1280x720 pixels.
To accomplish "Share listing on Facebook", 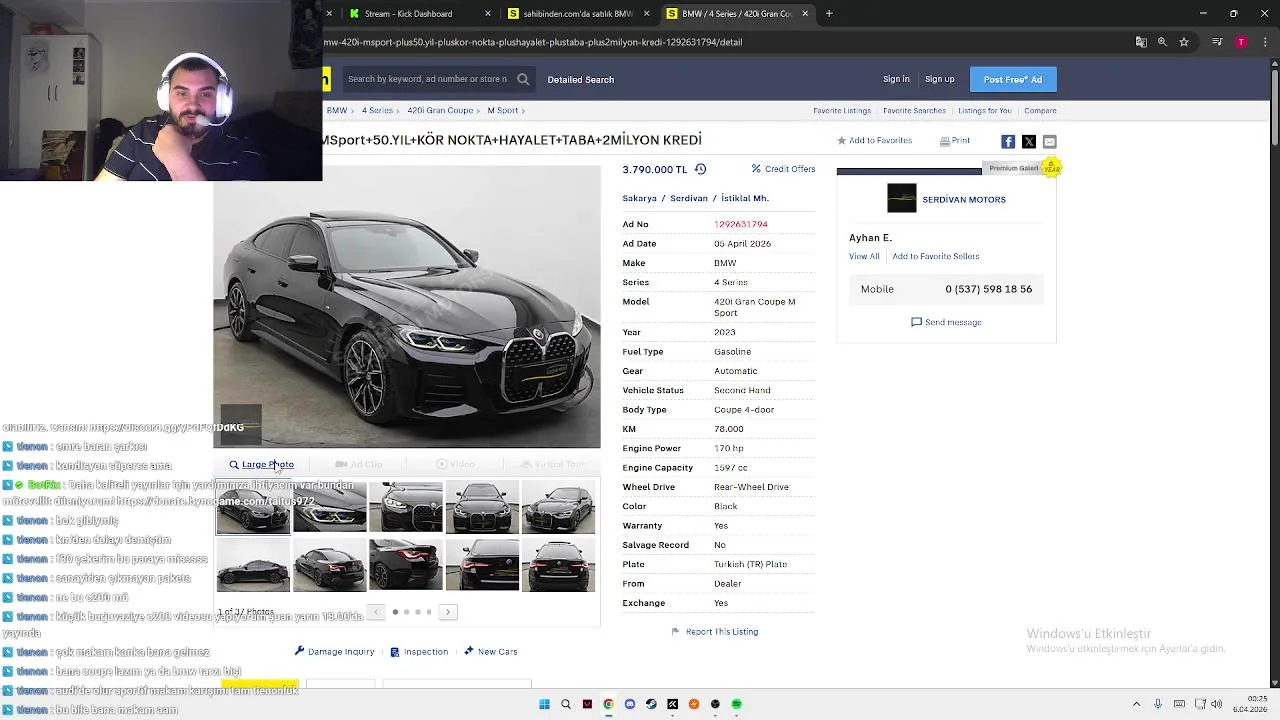I will pos(1008,142).
